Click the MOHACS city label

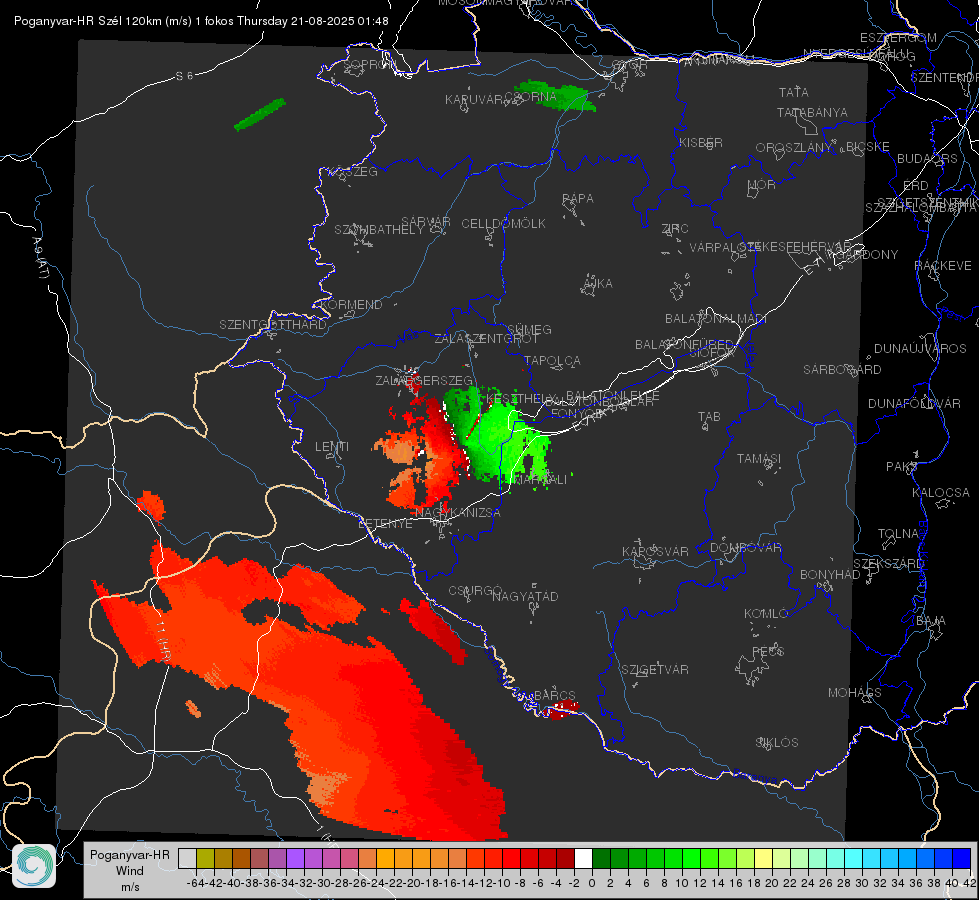tap(854, 693)
